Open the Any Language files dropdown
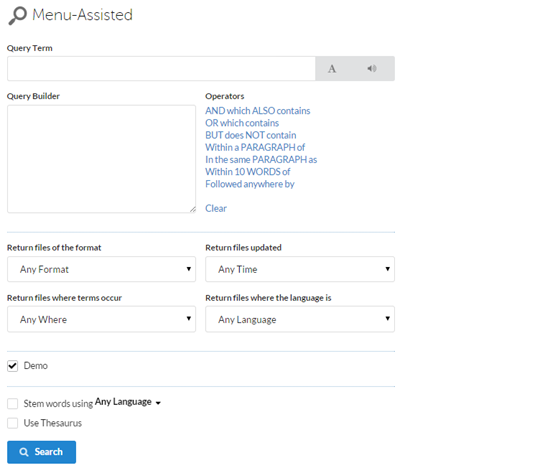The image size is (550, 468). point(300,319)
